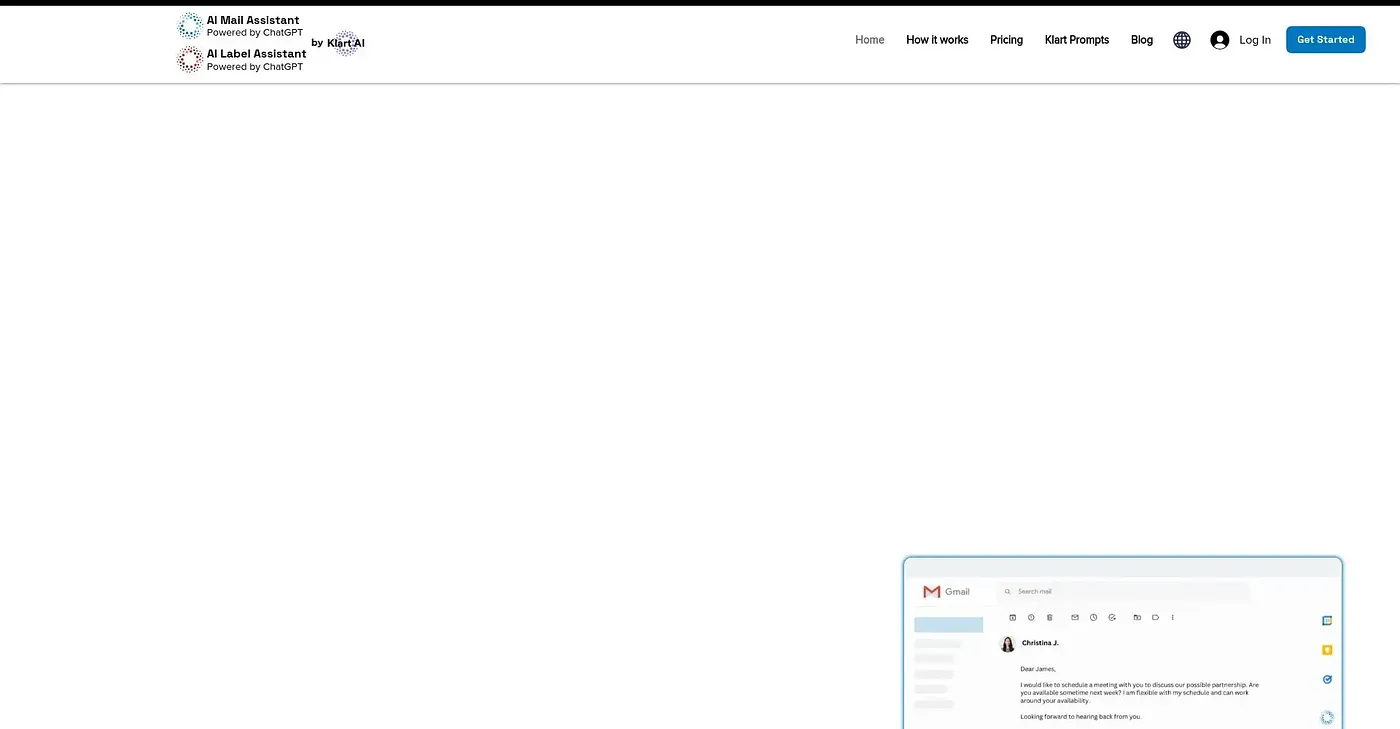Click the label tag icon in Gmail preview
The image size is (1400, 729).
coord(1155,617)
